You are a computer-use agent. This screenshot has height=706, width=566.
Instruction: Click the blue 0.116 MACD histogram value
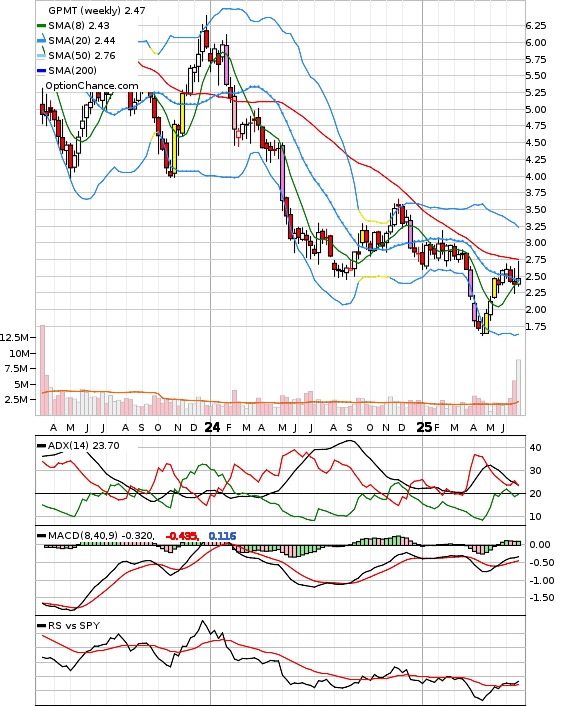222,536
